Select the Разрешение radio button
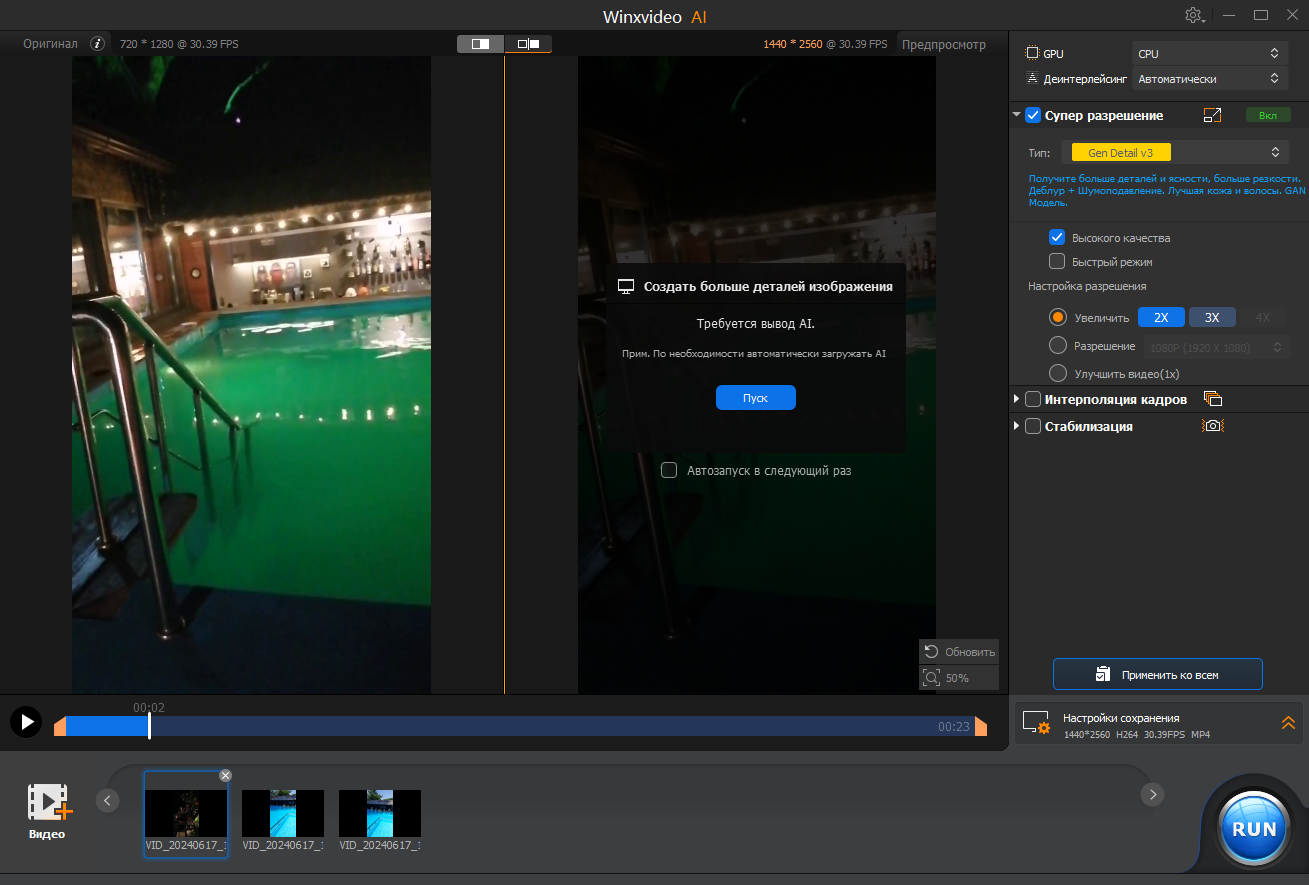 pos(1057,346)
